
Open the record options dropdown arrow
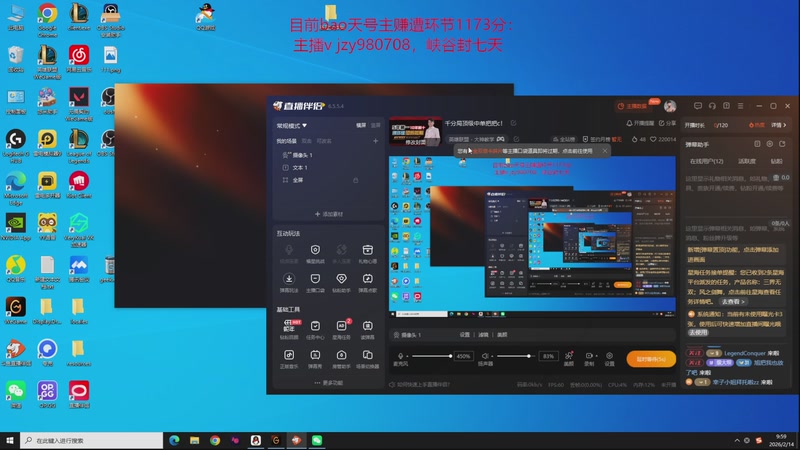[596, 356]
